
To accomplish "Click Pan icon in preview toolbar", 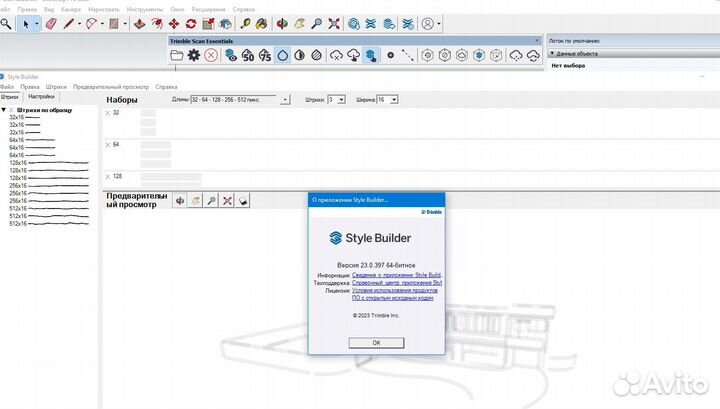I will coord(196,201).
